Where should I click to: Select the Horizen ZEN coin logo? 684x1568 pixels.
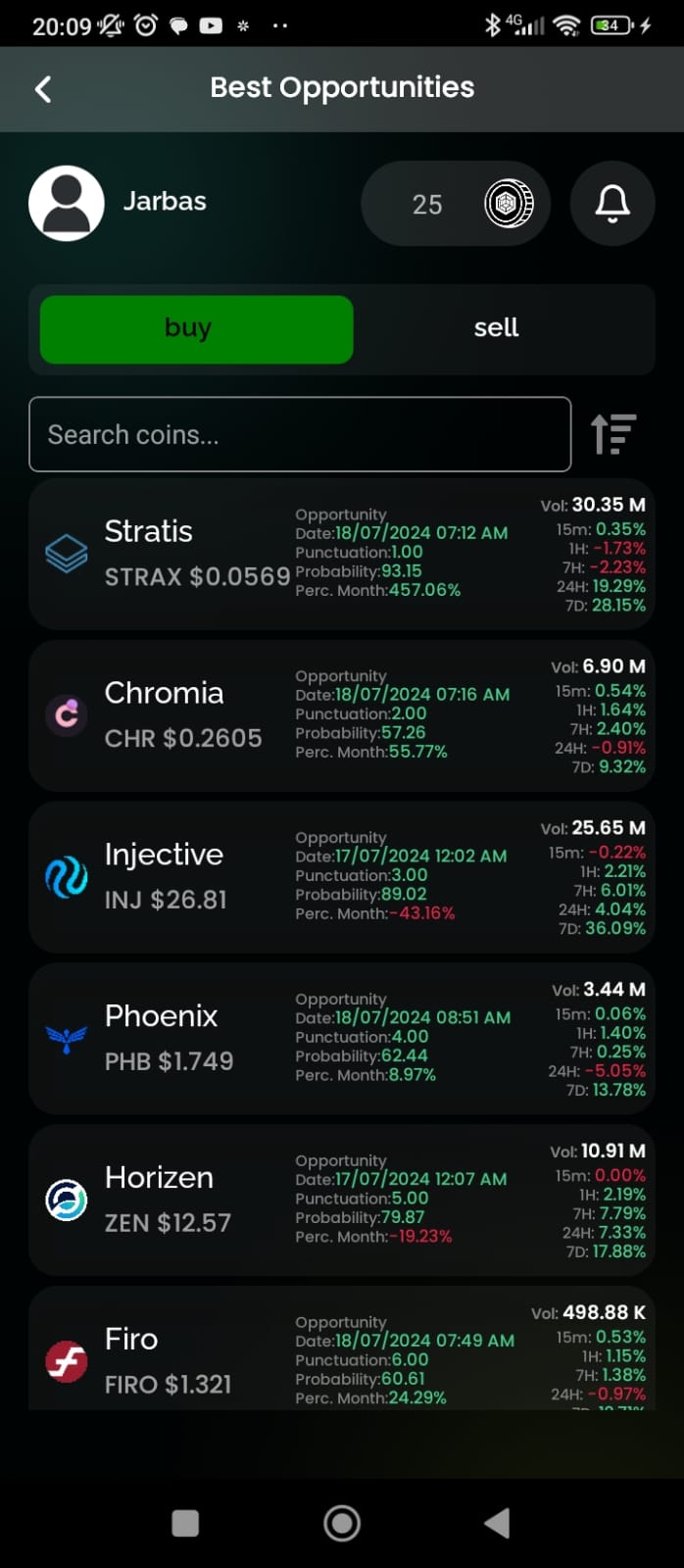pyautogui.click(x=66, y=1199)
